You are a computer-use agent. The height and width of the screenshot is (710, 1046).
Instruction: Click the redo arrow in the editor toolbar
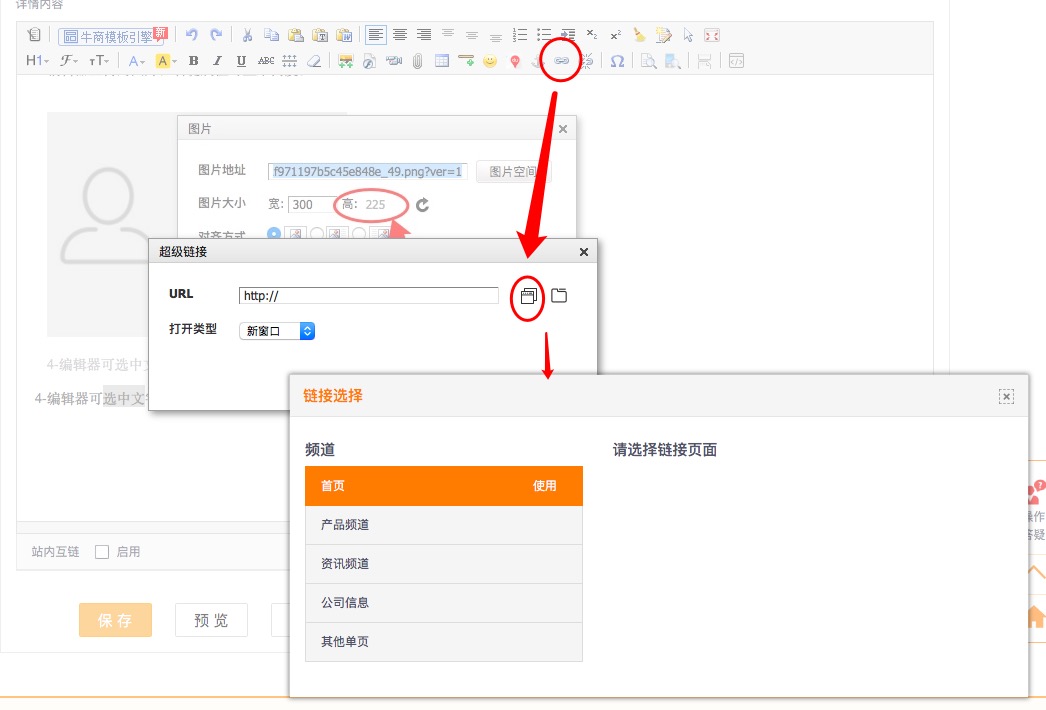216,35
